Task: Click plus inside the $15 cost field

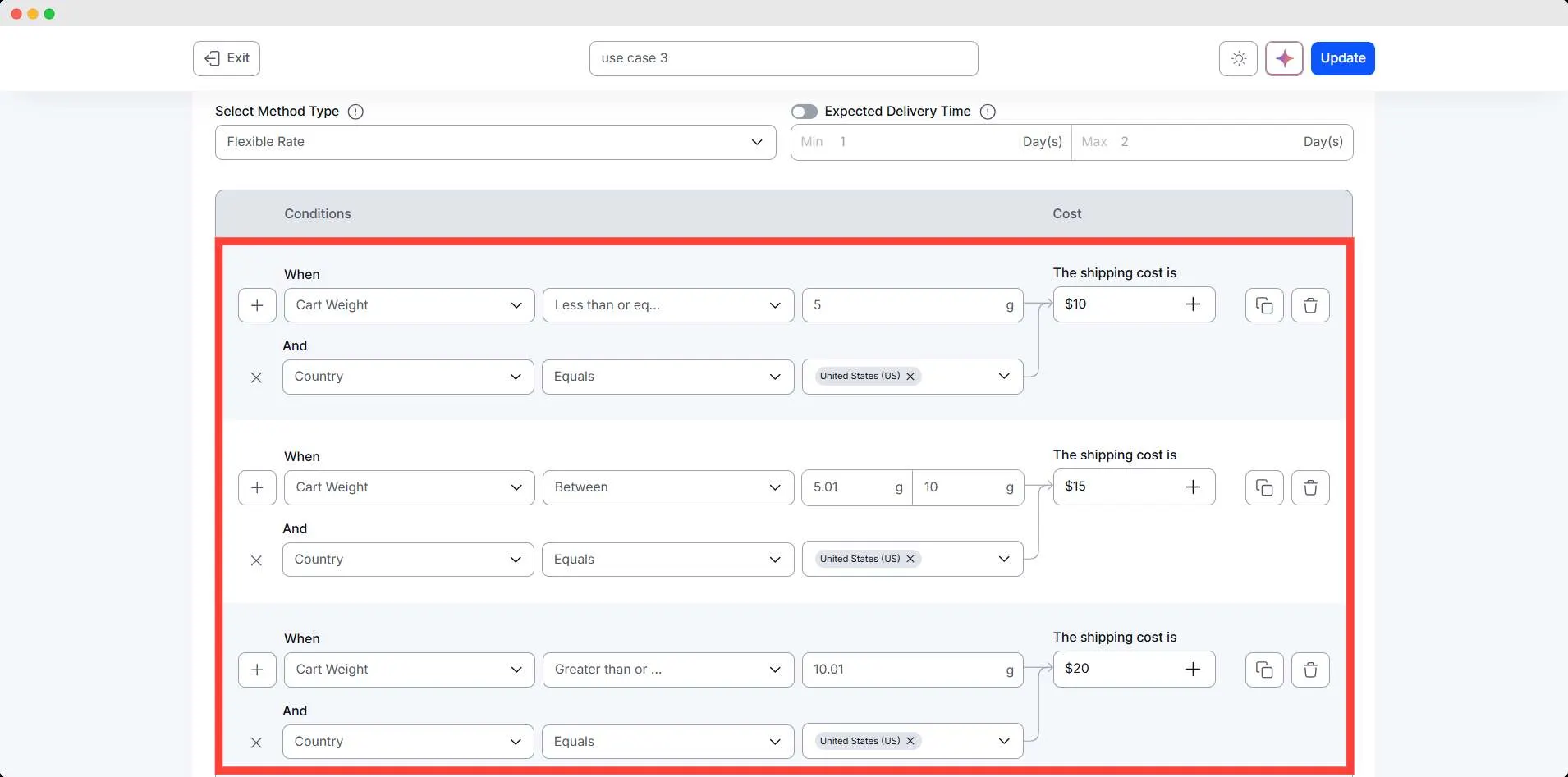Action: coord(1193,487)
